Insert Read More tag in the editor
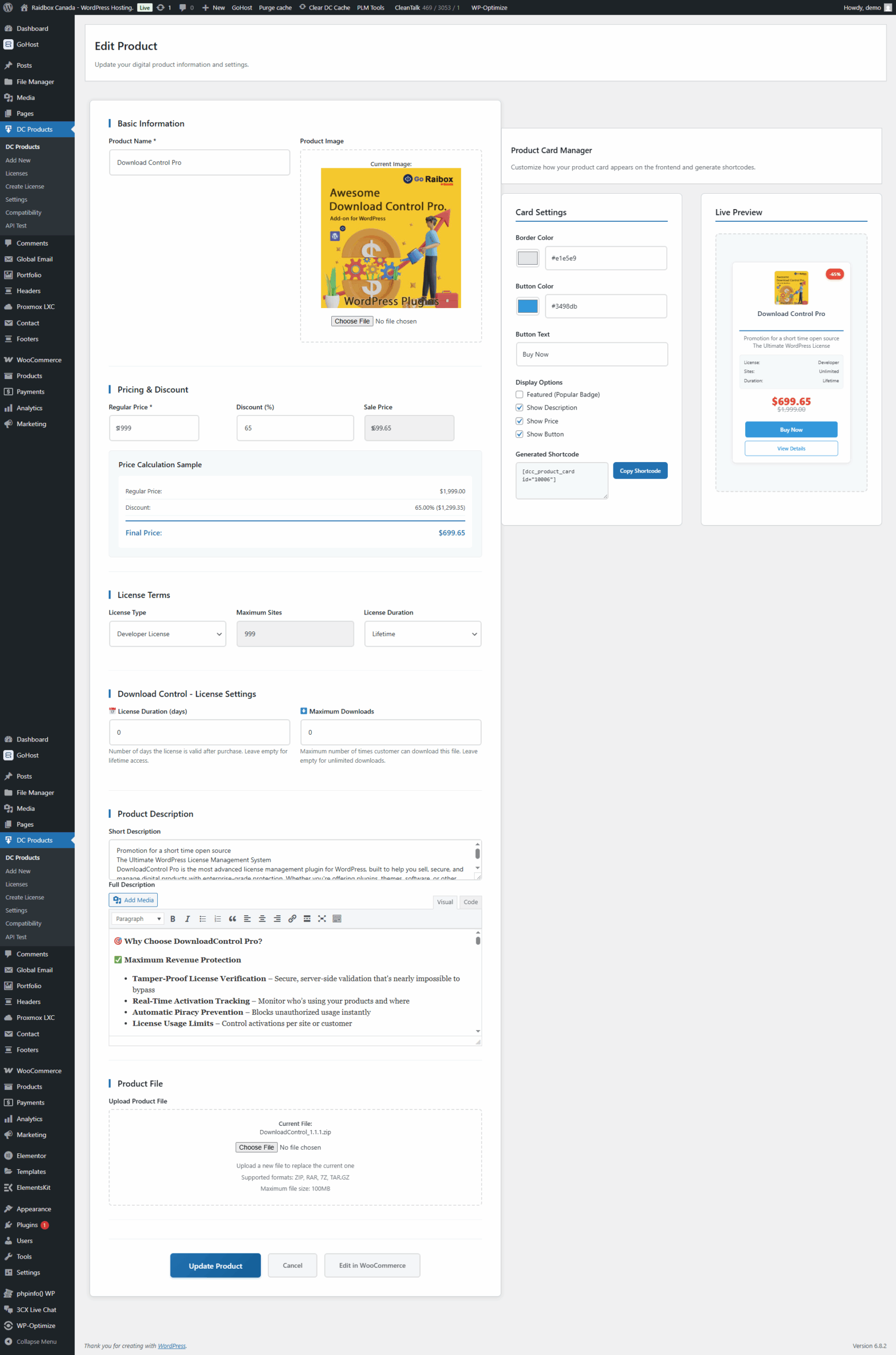Viewport: 896px width, 1355px height. tap(307, 918)
